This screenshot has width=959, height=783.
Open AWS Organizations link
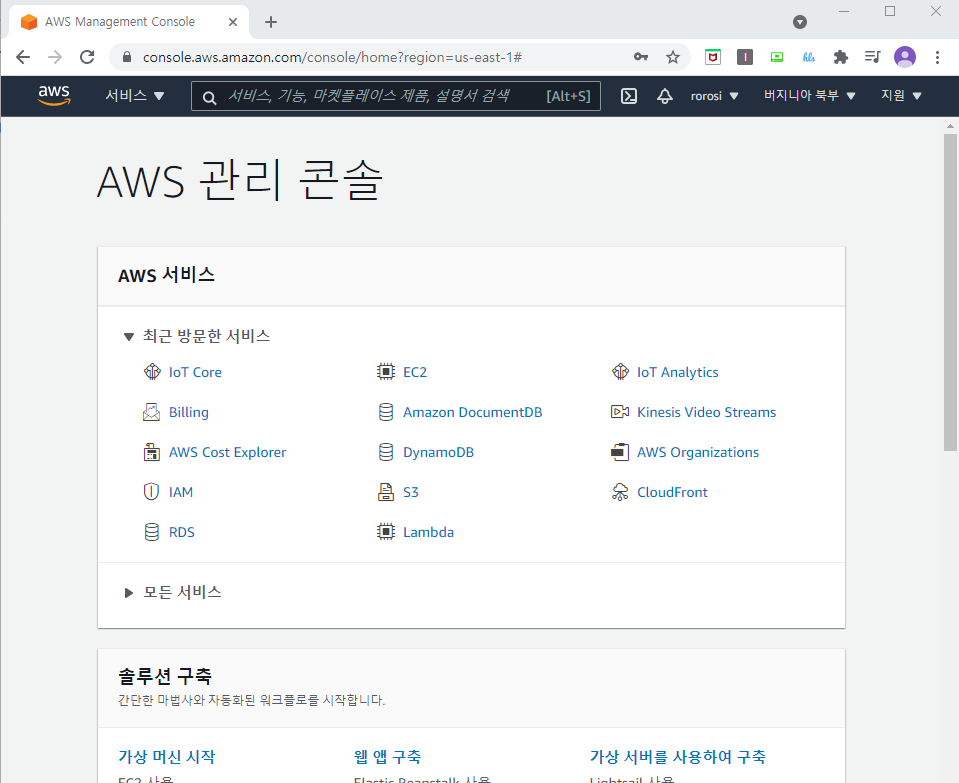click(x=698, y=452)
